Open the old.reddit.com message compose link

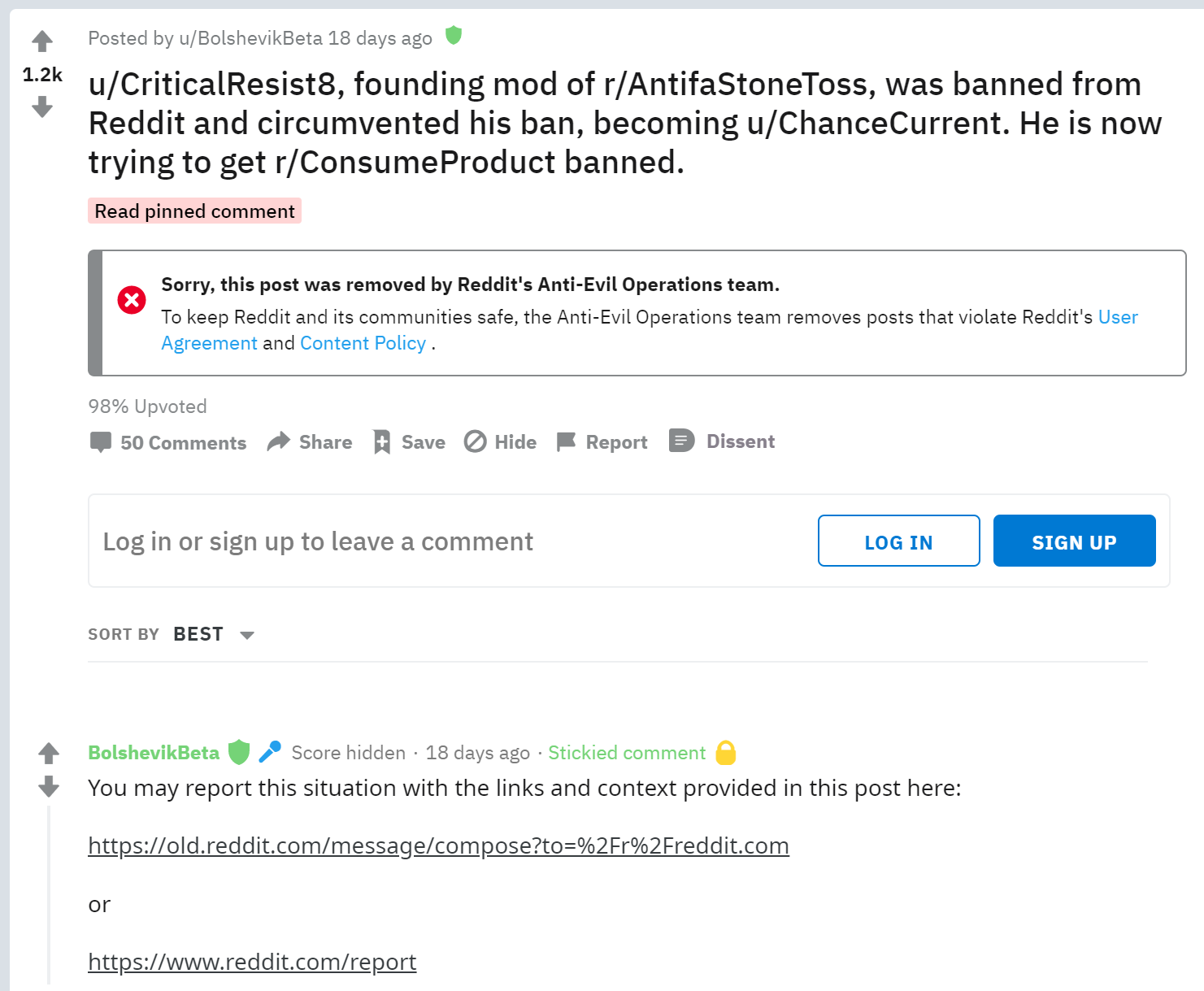tap(438, 845)
